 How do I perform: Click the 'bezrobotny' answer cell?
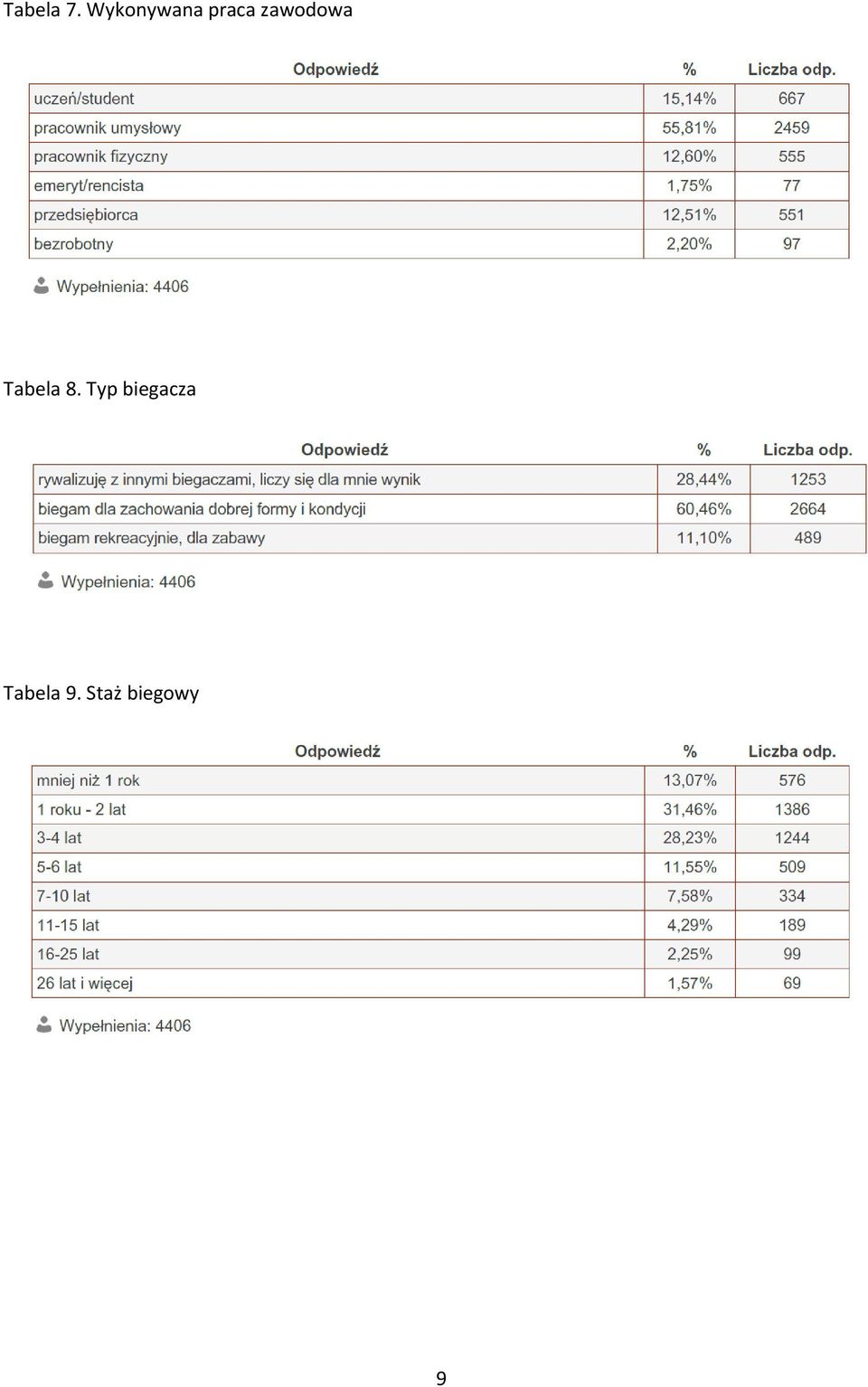[336, 244]
